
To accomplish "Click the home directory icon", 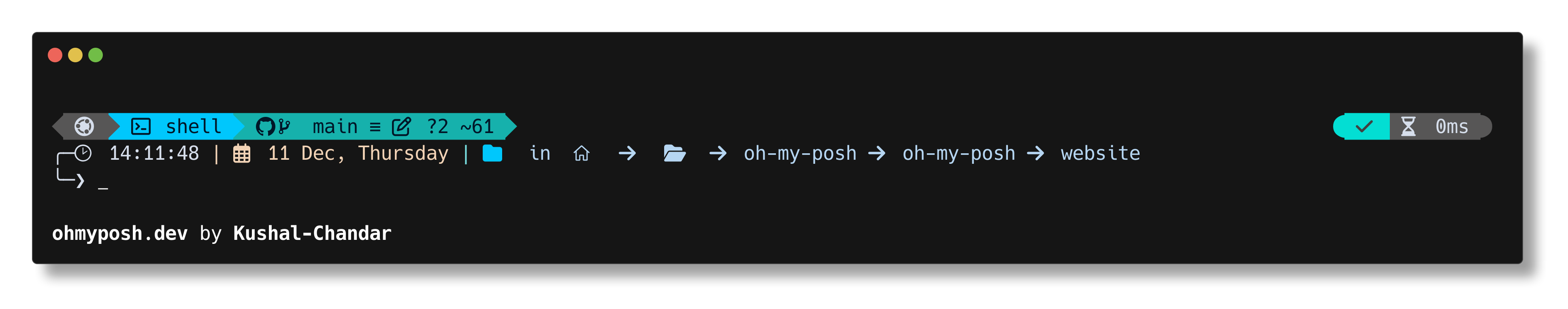I will pyautogui.click(x=581, y=153).
